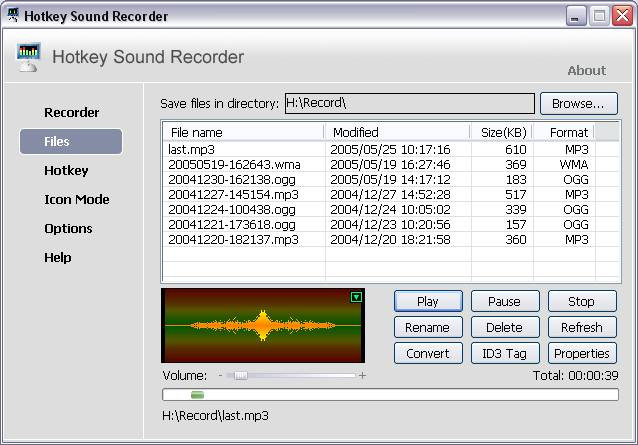
Task: Minimize the Hotkey Sound Recorder window
Action: [x=575, y=16]
